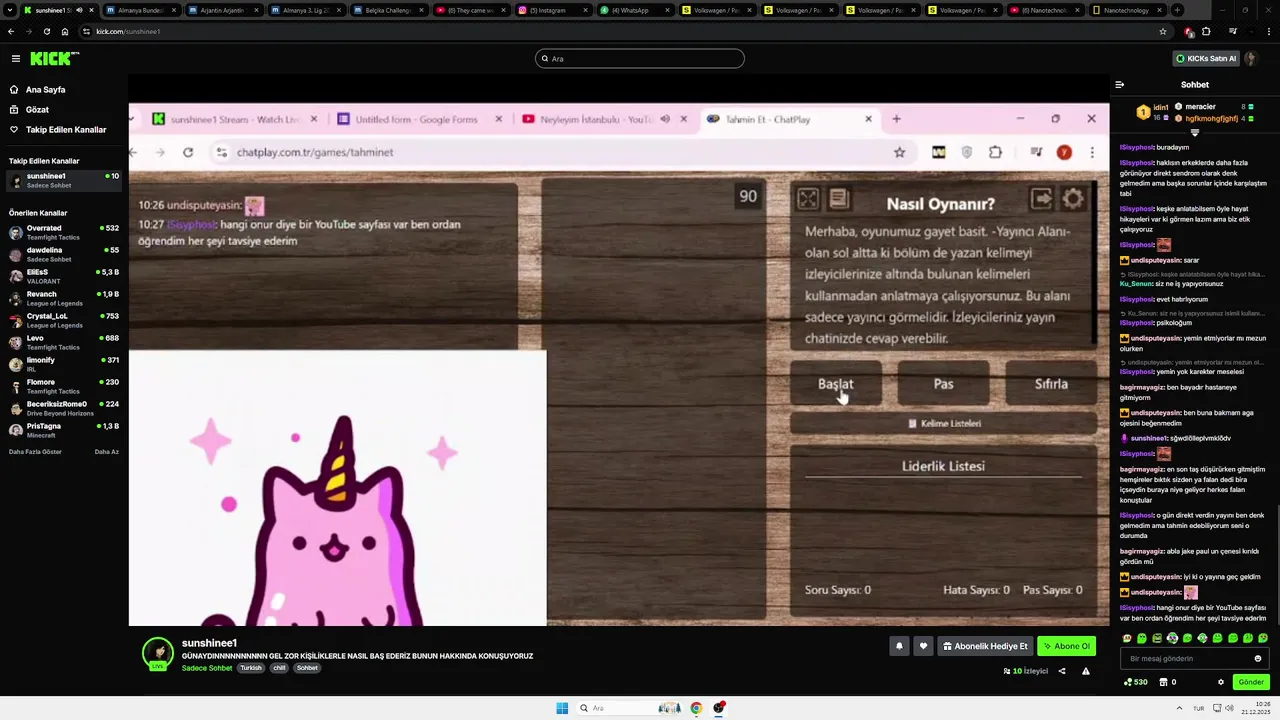Click the Gönder send button
Image resolution: width=1280 pixels, height=720 pixels.
[x=1251, y=682]
